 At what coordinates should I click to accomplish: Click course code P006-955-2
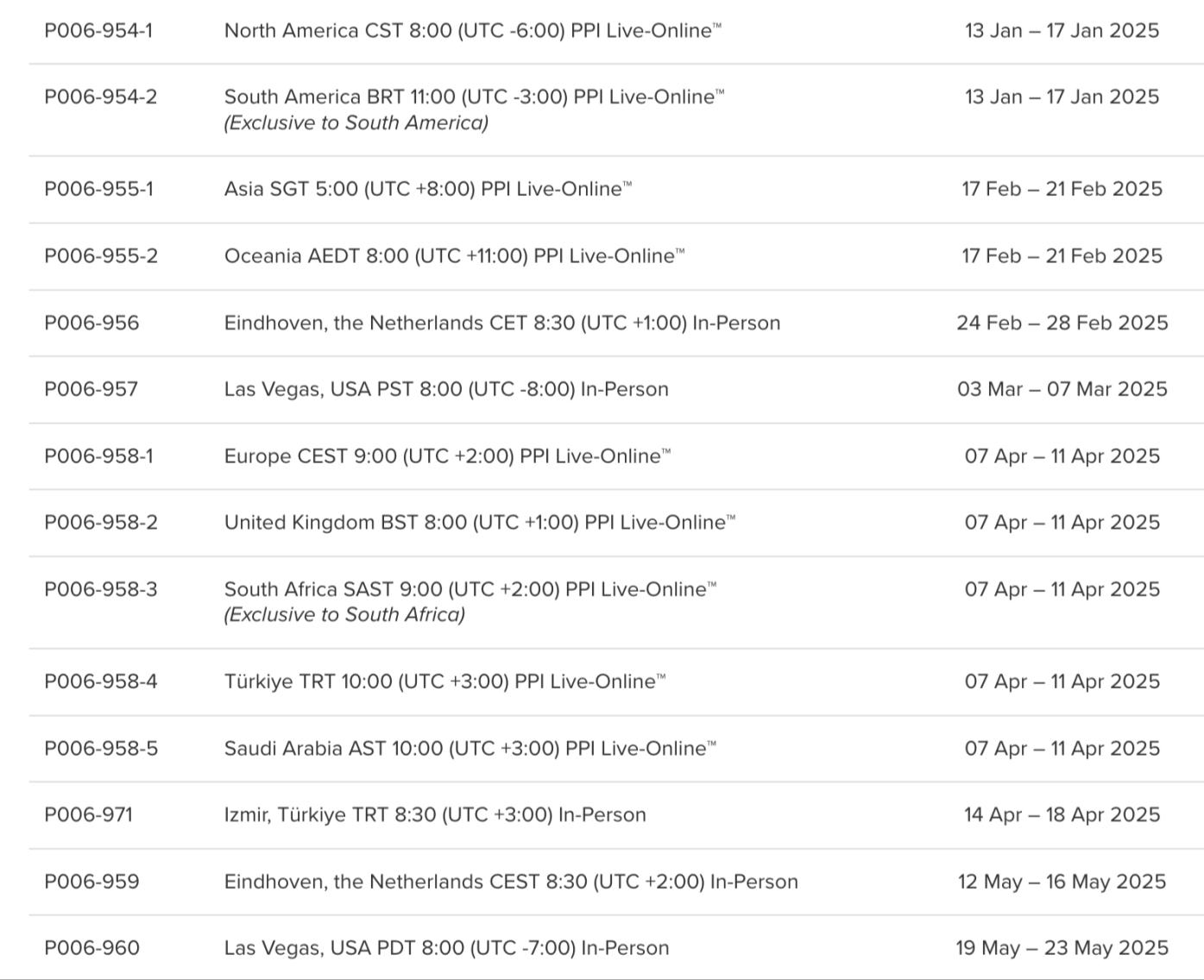pyautogui.click(x=101, y=256)
